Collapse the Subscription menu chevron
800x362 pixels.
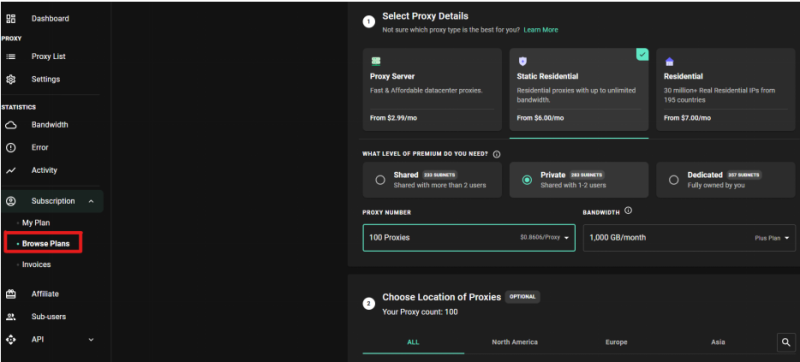pyautogui.click(x=91, y=201)
